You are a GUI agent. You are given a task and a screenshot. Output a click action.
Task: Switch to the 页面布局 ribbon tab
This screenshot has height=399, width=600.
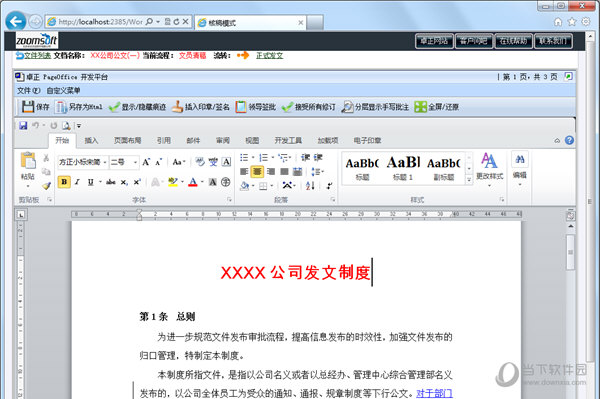[127, 140]
